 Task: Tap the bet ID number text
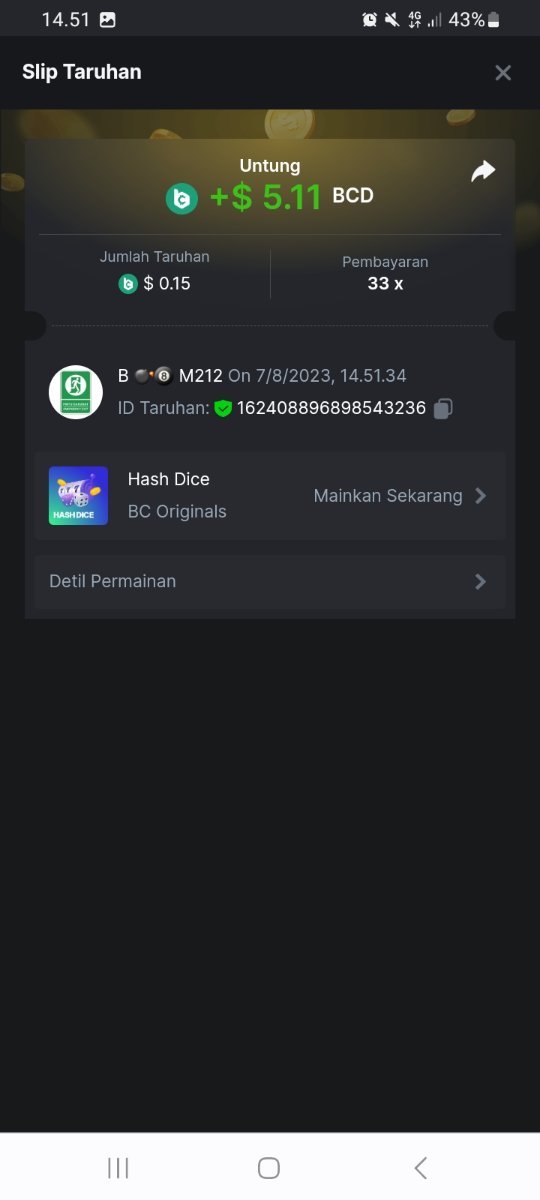(x=331, y=408)
